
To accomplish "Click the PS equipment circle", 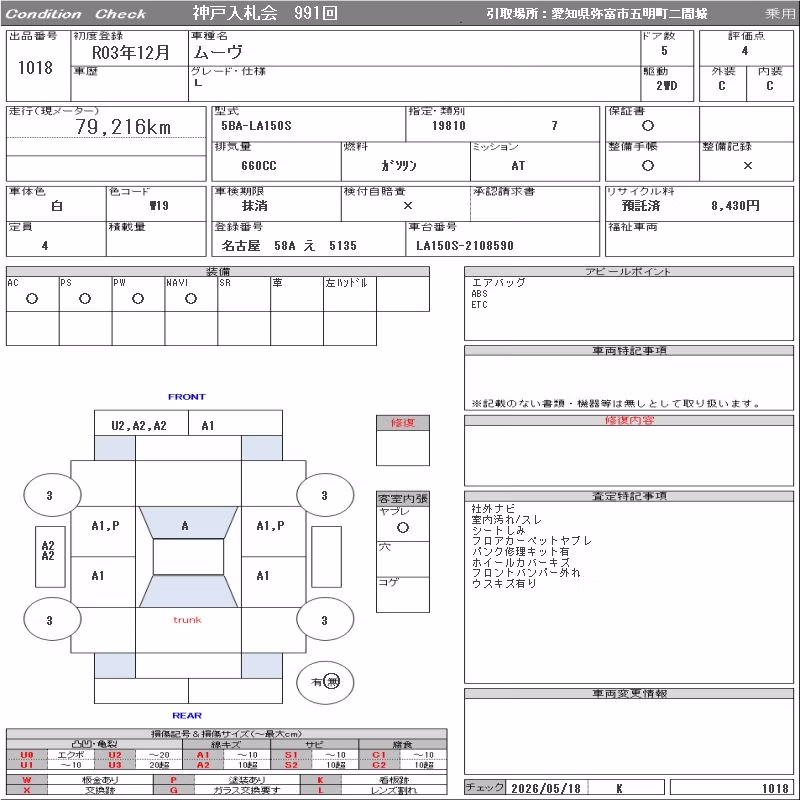I will tap(85, 298).
